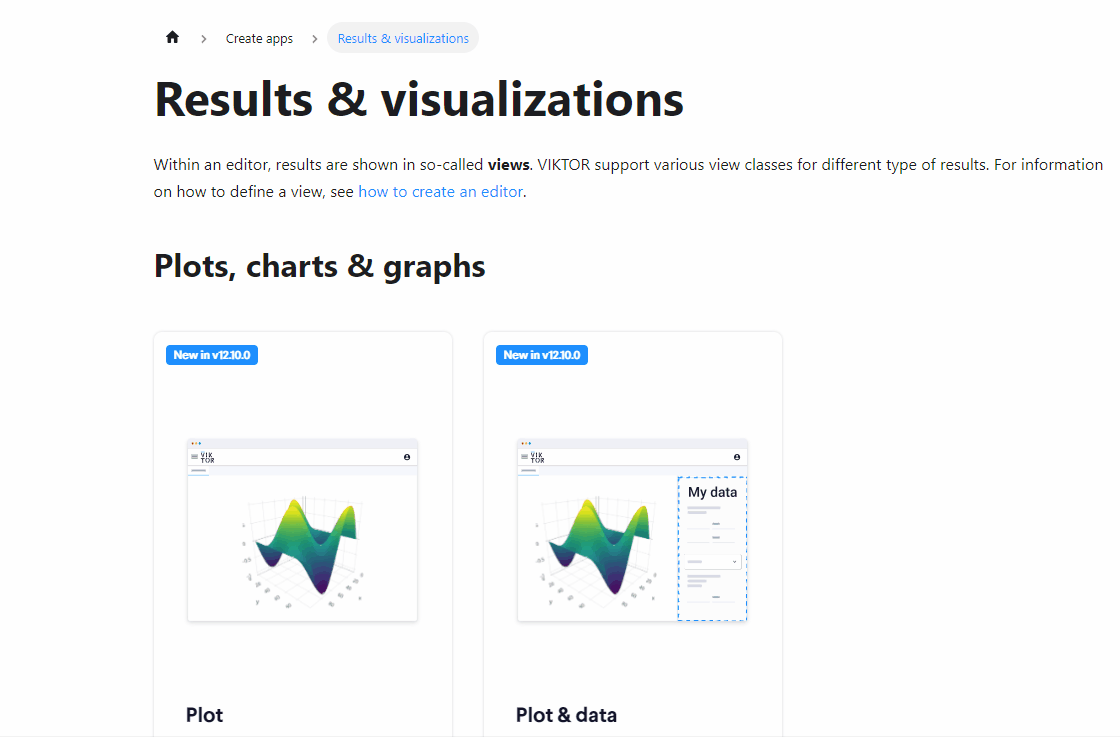Open the dropdown in the My data panel
The width and height of the screenshot is (1120, 737).
coord(713,562)
